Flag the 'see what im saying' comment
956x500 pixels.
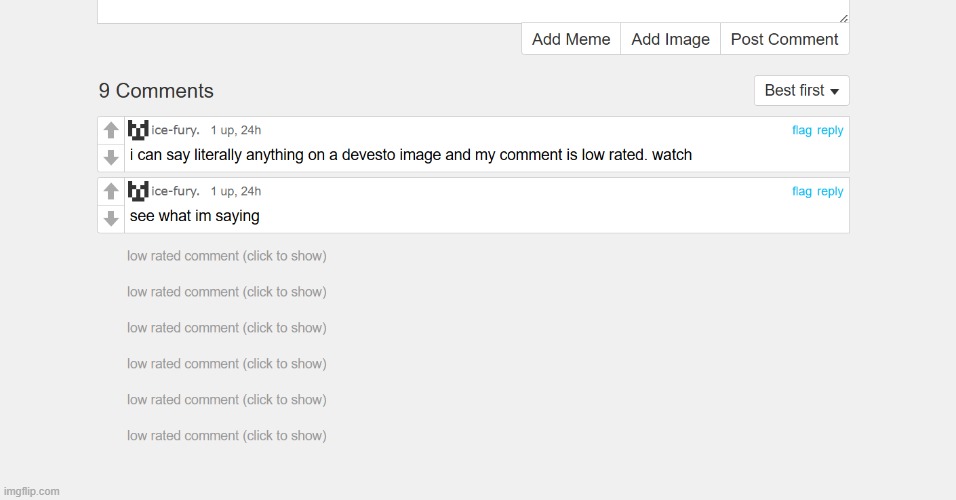(x=802, y=192)
